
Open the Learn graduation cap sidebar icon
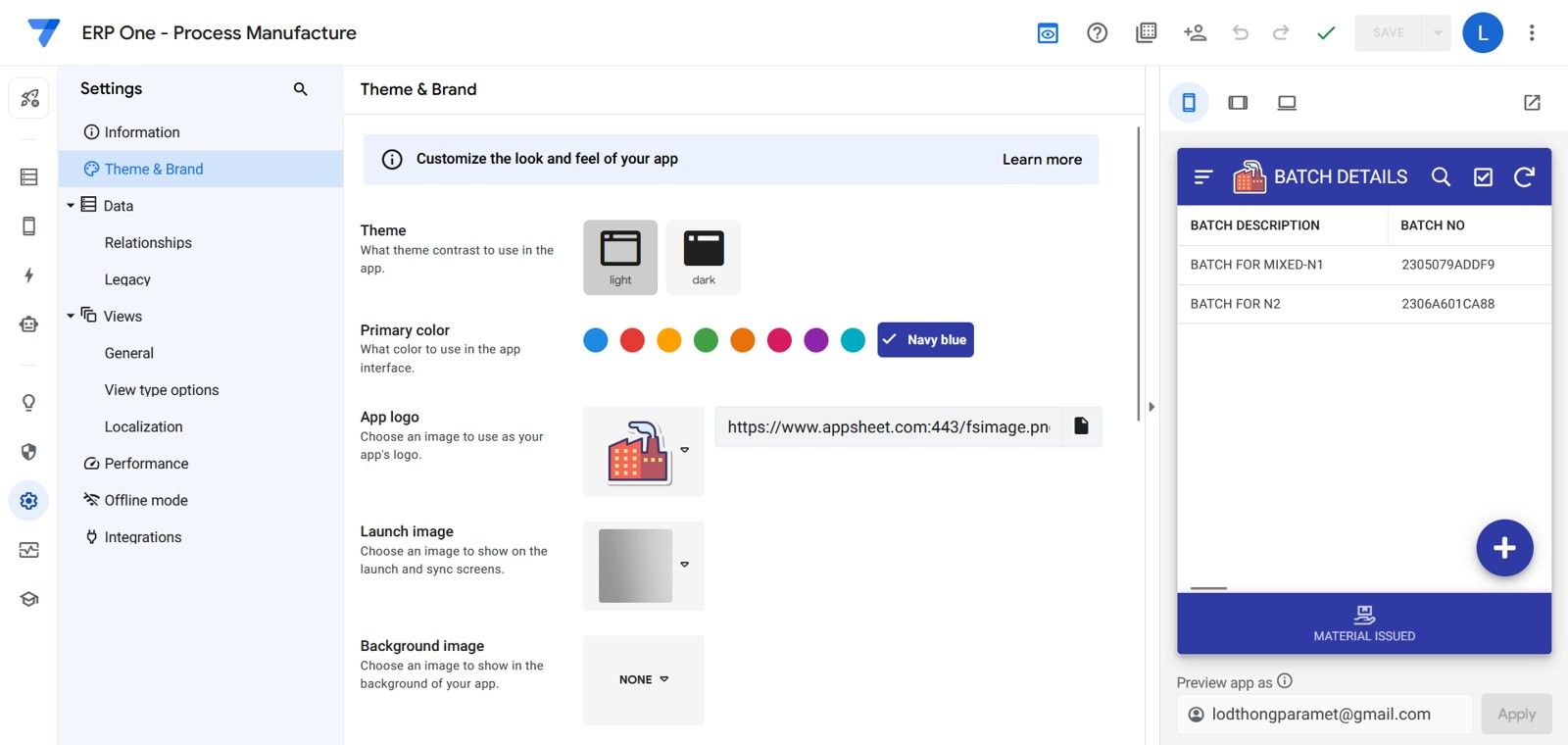(x=29, y=599)
